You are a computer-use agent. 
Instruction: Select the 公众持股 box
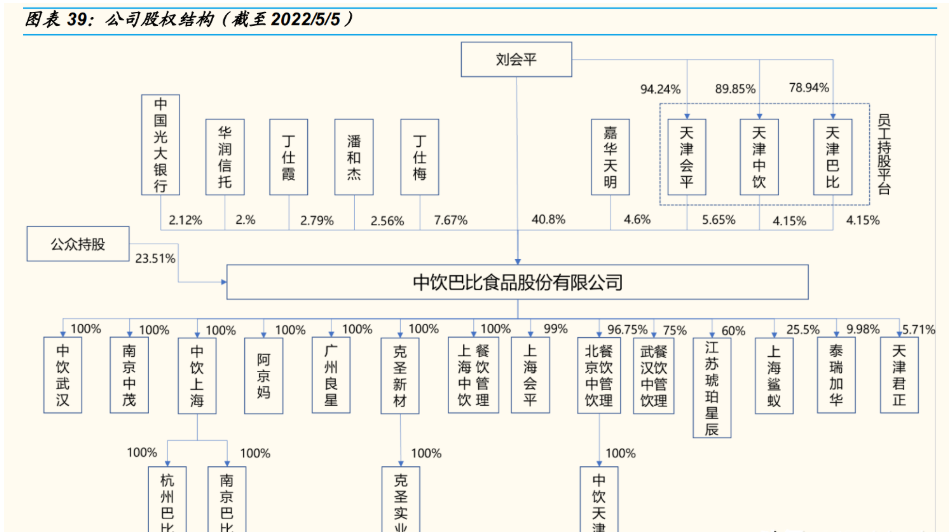click(x=78, y=244)
